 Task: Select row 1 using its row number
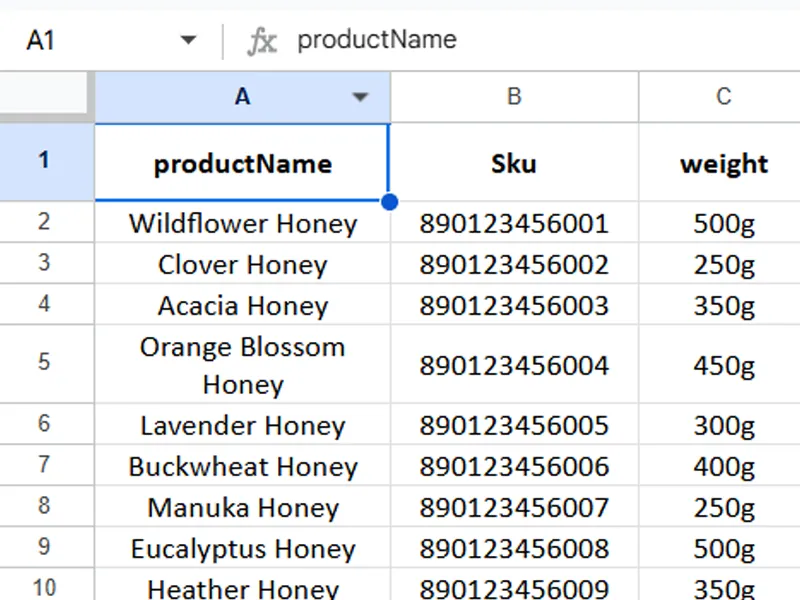tap(45, 162)
